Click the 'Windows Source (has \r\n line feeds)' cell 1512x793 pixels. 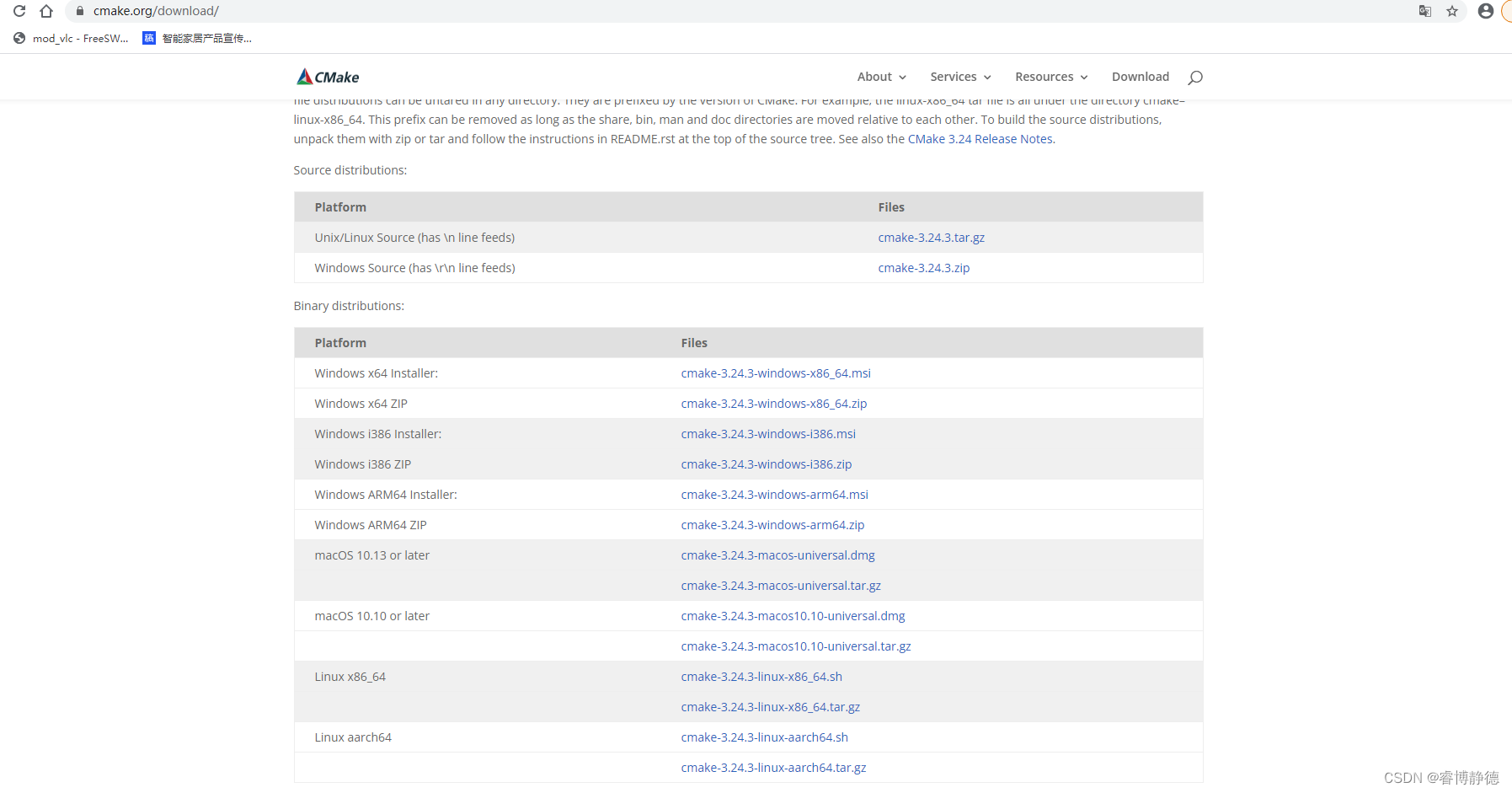coord(415,268)
